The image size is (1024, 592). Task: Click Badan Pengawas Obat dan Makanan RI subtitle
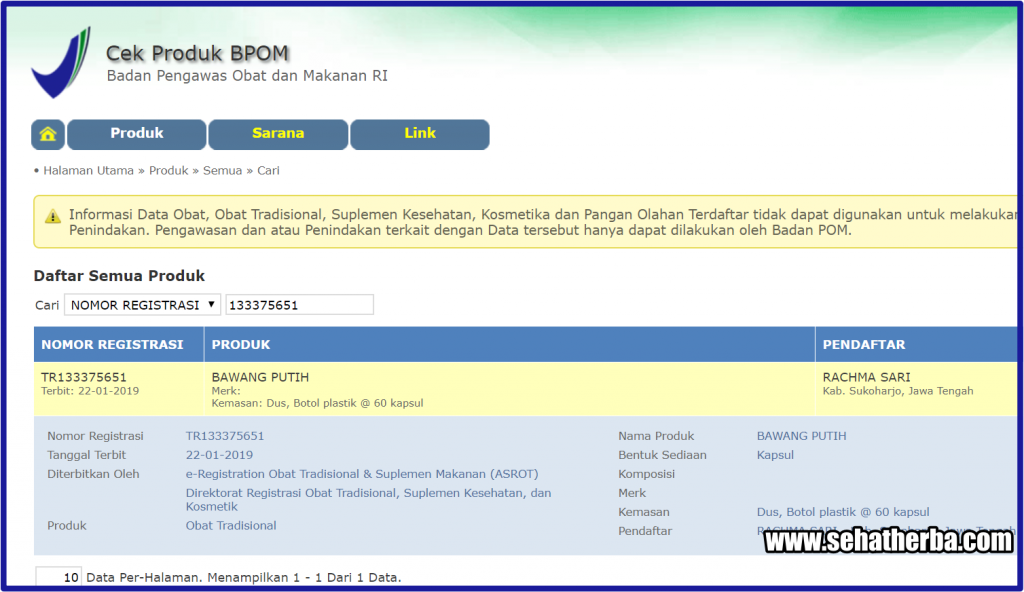[247, 76]
